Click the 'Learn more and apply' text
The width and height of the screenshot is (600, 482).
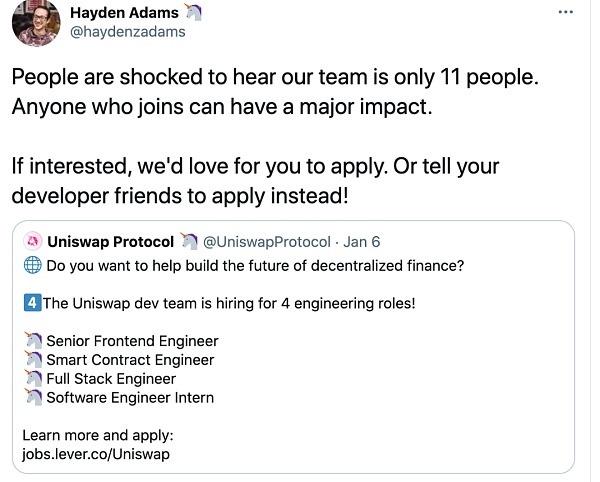pyautogui.click(x=98, y=435)
